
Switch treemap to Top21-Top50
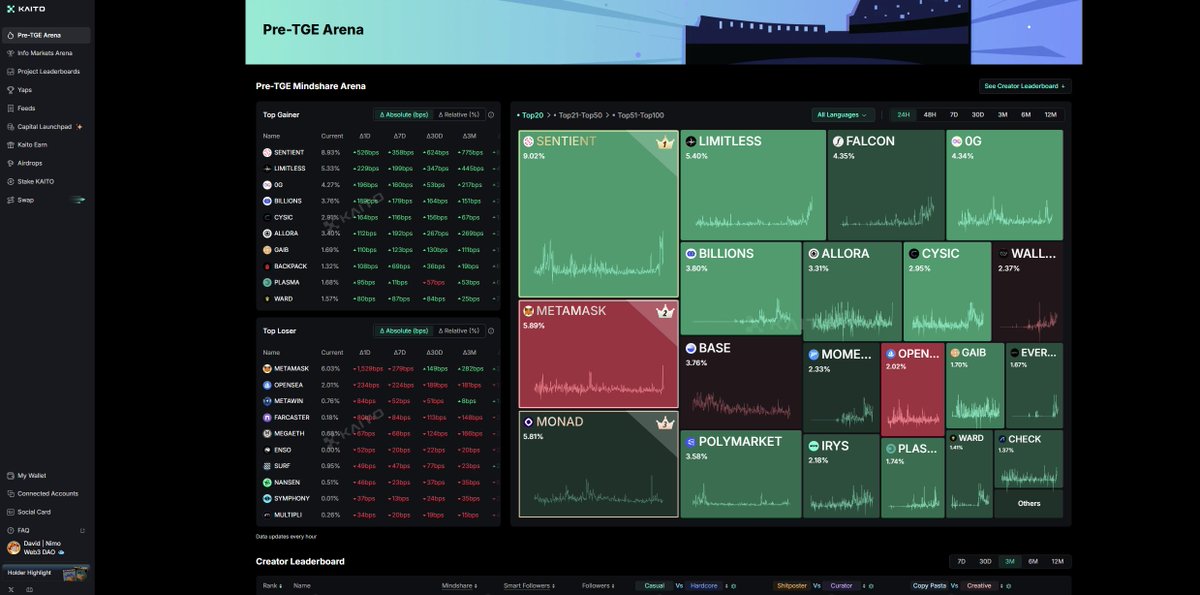(578, 115)
